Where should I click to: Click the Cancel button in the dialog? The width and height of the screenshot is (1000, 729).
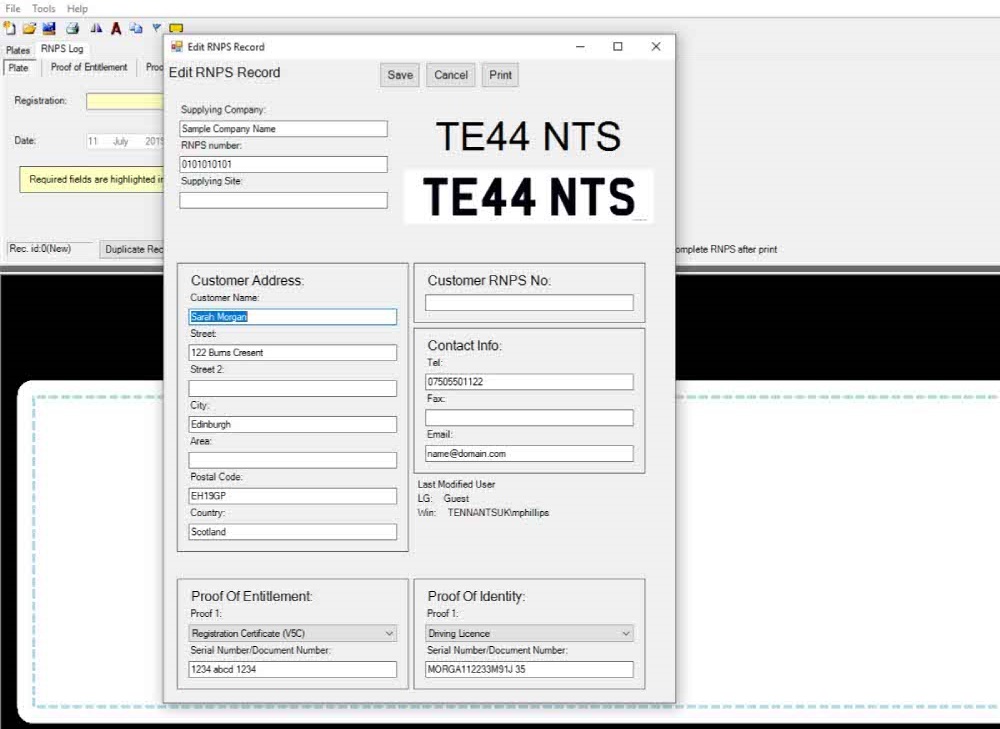[451, 75]
